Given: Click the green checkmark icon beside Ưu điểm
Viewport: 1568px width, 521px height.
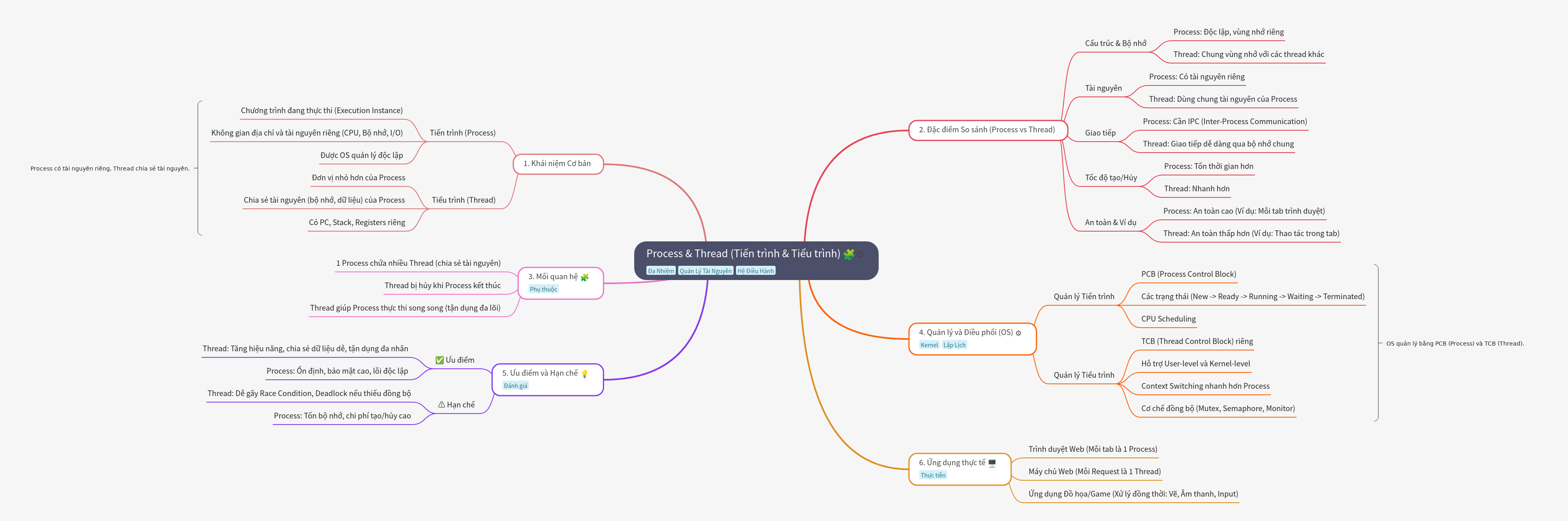Looking at the screenshot, I should tap(440, 360).
